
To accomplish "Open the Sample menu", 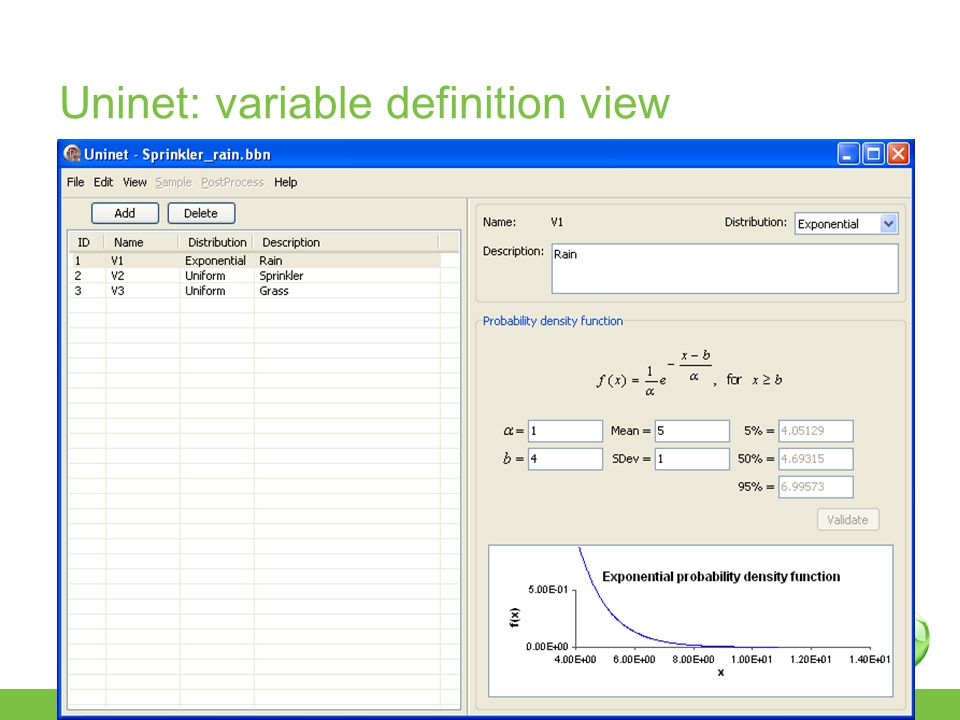I will click(173, 182).
